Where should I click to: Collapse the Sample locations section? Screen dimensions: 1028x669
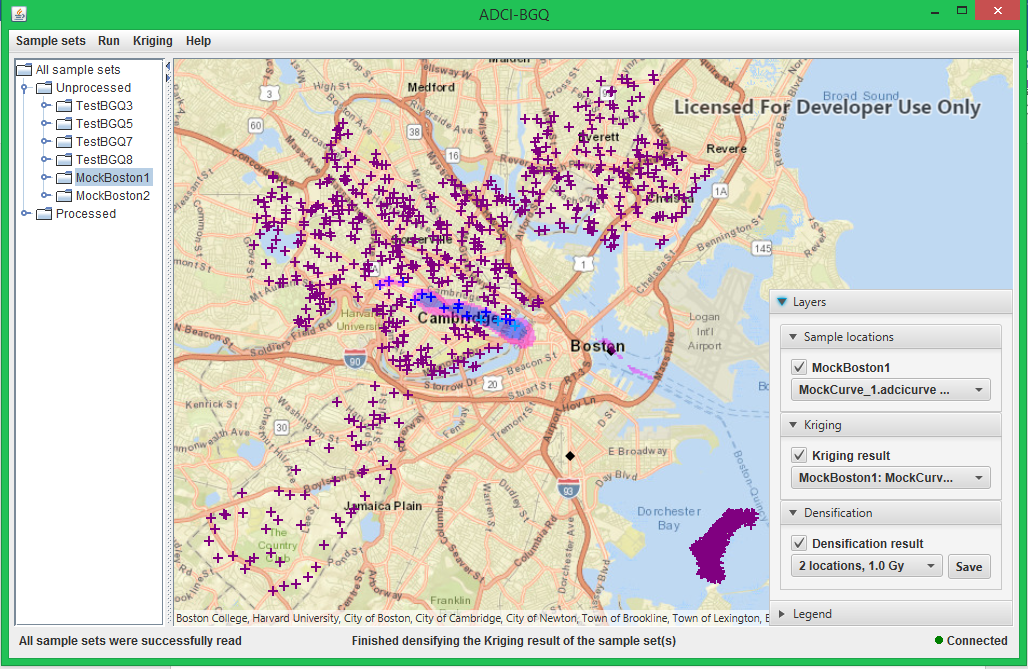793,337
